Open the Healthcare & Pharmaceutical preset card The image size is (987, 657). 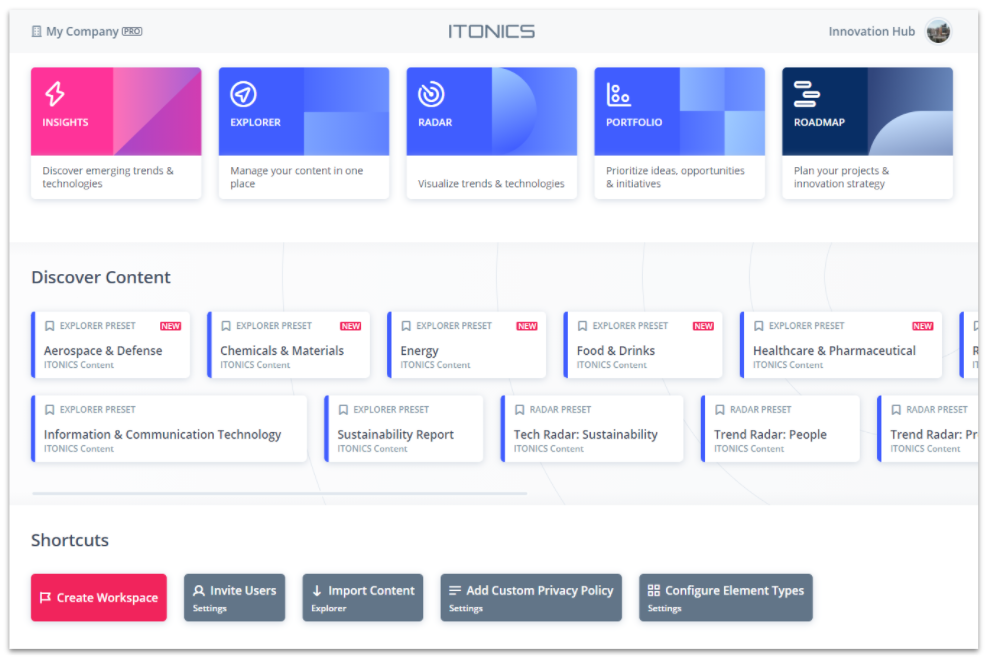pyautogui.click(x=842, y=345)
